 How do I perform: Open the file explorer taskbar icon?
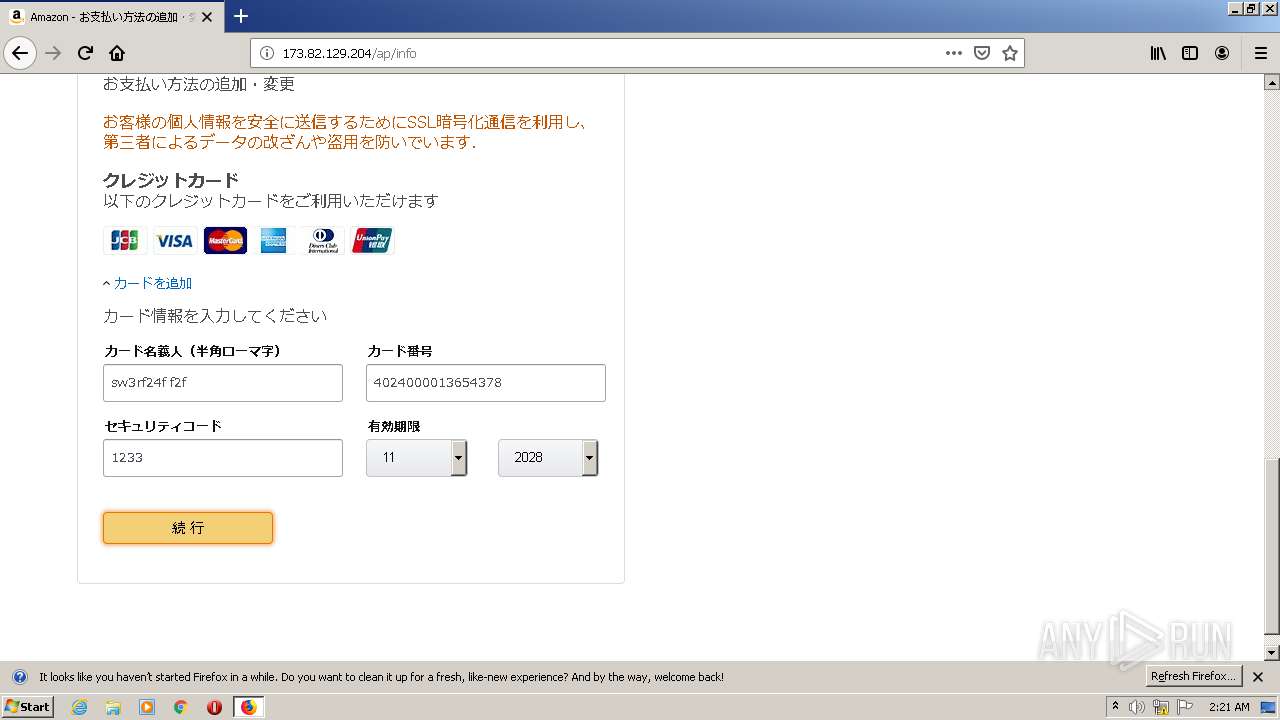[113, 707]
